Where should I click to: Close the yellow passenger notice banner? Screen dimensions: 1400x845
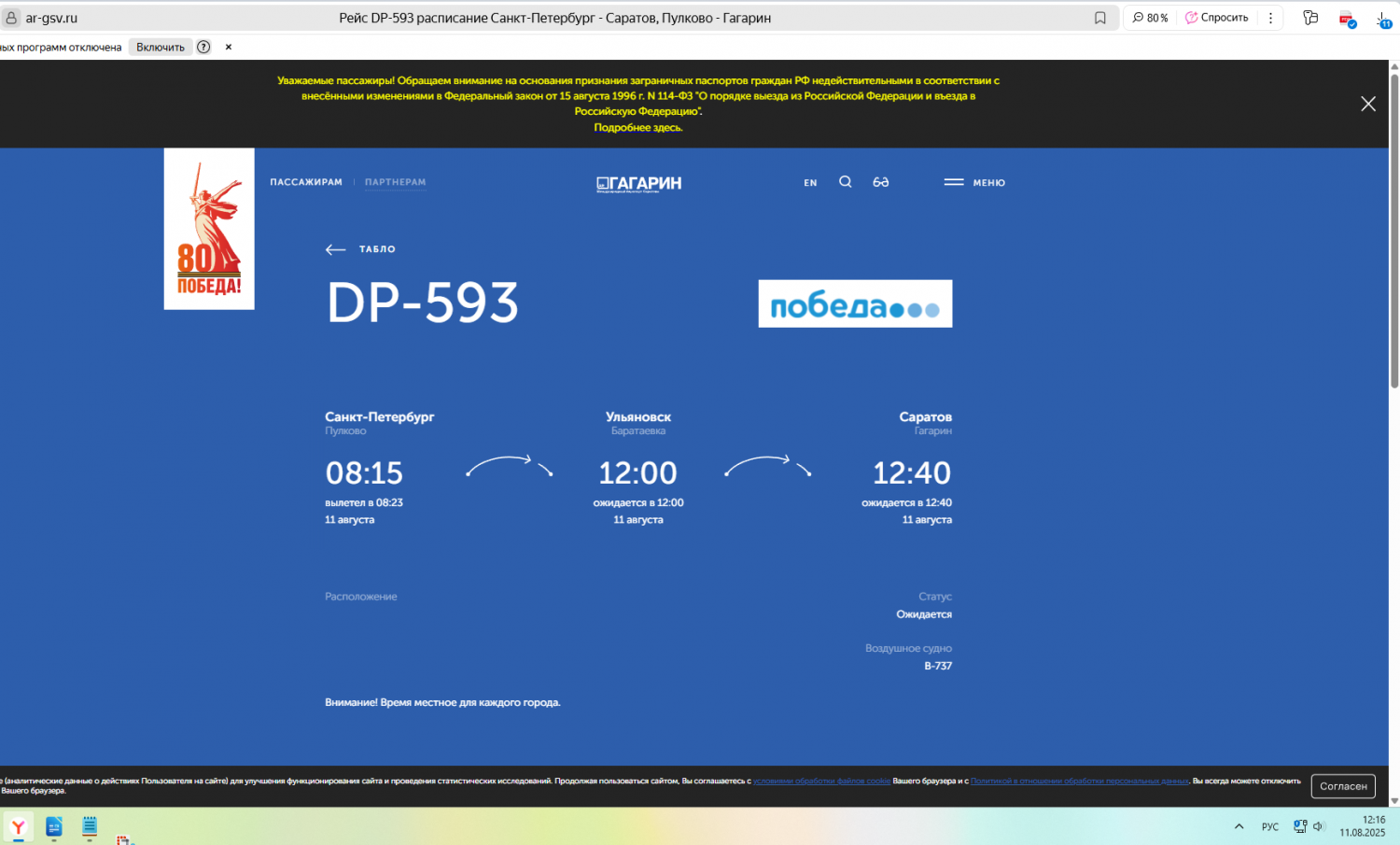1368,104
